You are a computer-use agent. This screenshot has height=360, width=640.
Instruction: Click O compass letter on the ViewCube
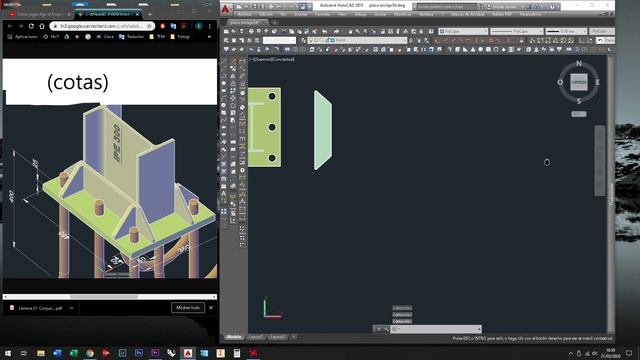[560, 82]
